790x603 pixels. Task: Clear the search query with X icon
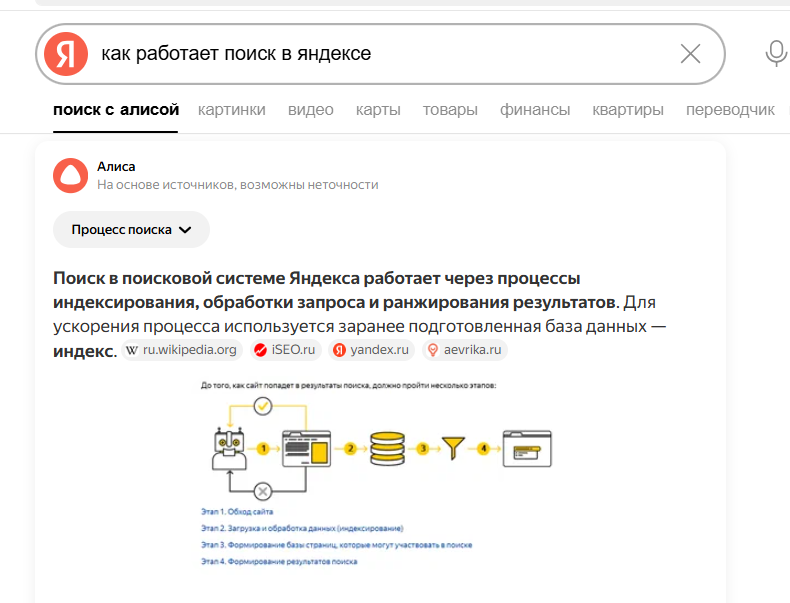(x=690, y=53)
